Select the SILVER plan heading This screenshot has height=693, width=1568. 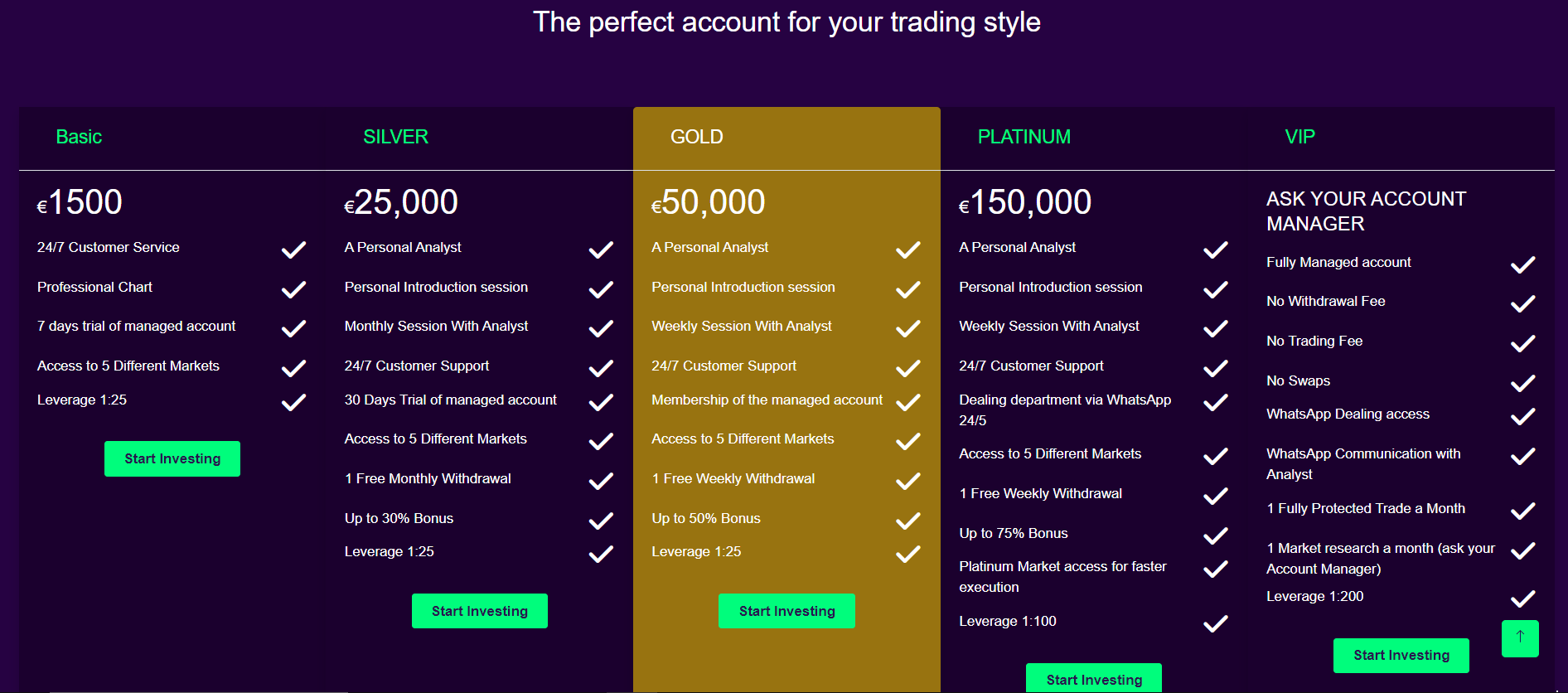coord(395,137)
